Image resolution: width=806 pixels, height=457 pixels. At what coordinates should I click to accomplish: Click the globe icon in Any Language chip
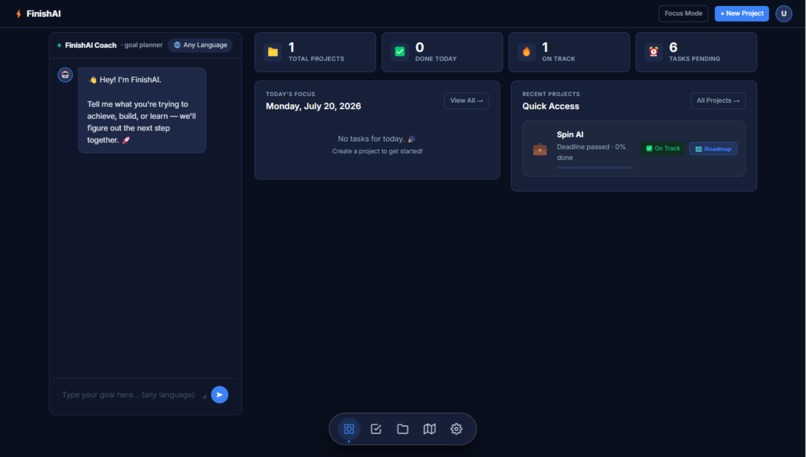(177, 45)
